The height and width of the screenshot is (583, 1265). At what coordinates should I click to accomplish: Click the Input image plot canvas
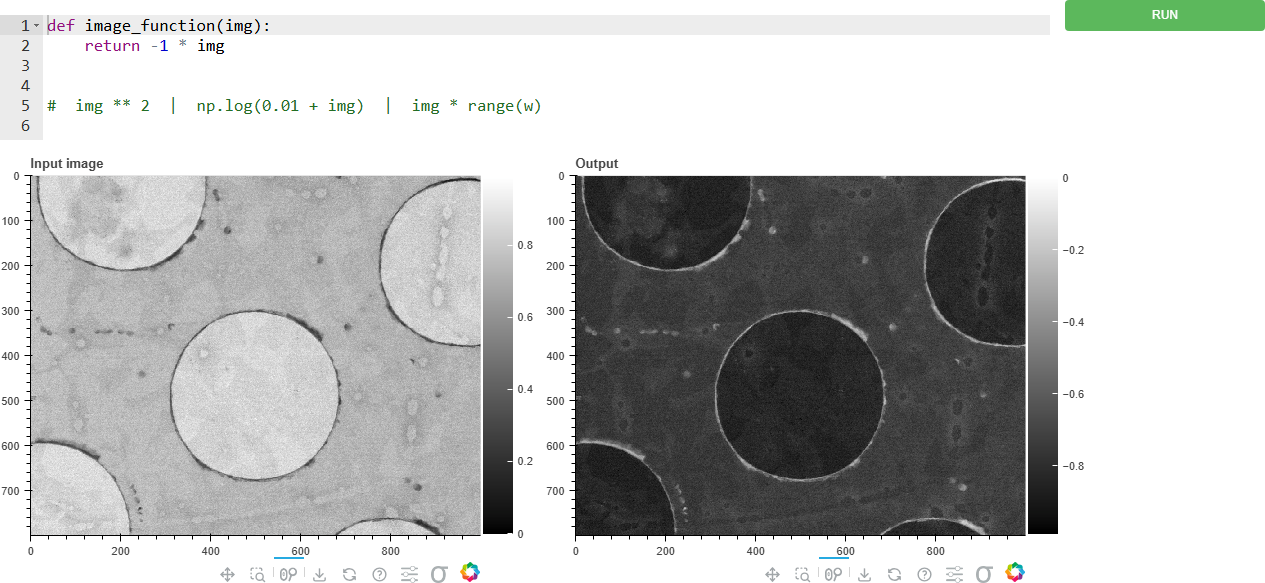pos(256,356)
